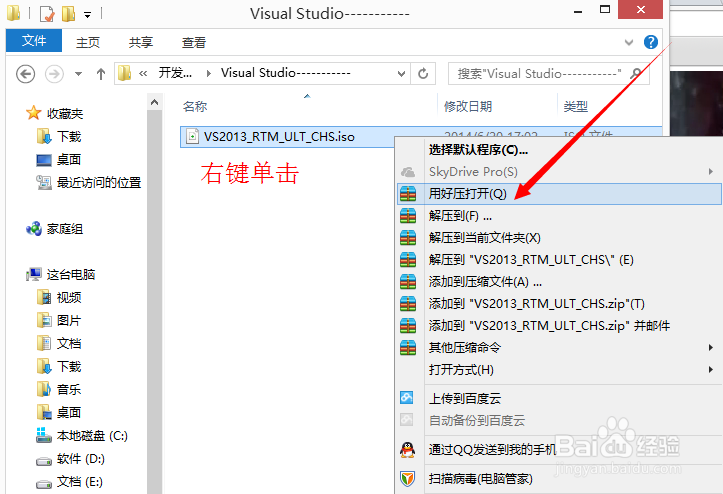Image resolution: width=723 pixels, height=494 pixels.
Task: Switch to the 主页 ribbon tab
Action: 88,42
